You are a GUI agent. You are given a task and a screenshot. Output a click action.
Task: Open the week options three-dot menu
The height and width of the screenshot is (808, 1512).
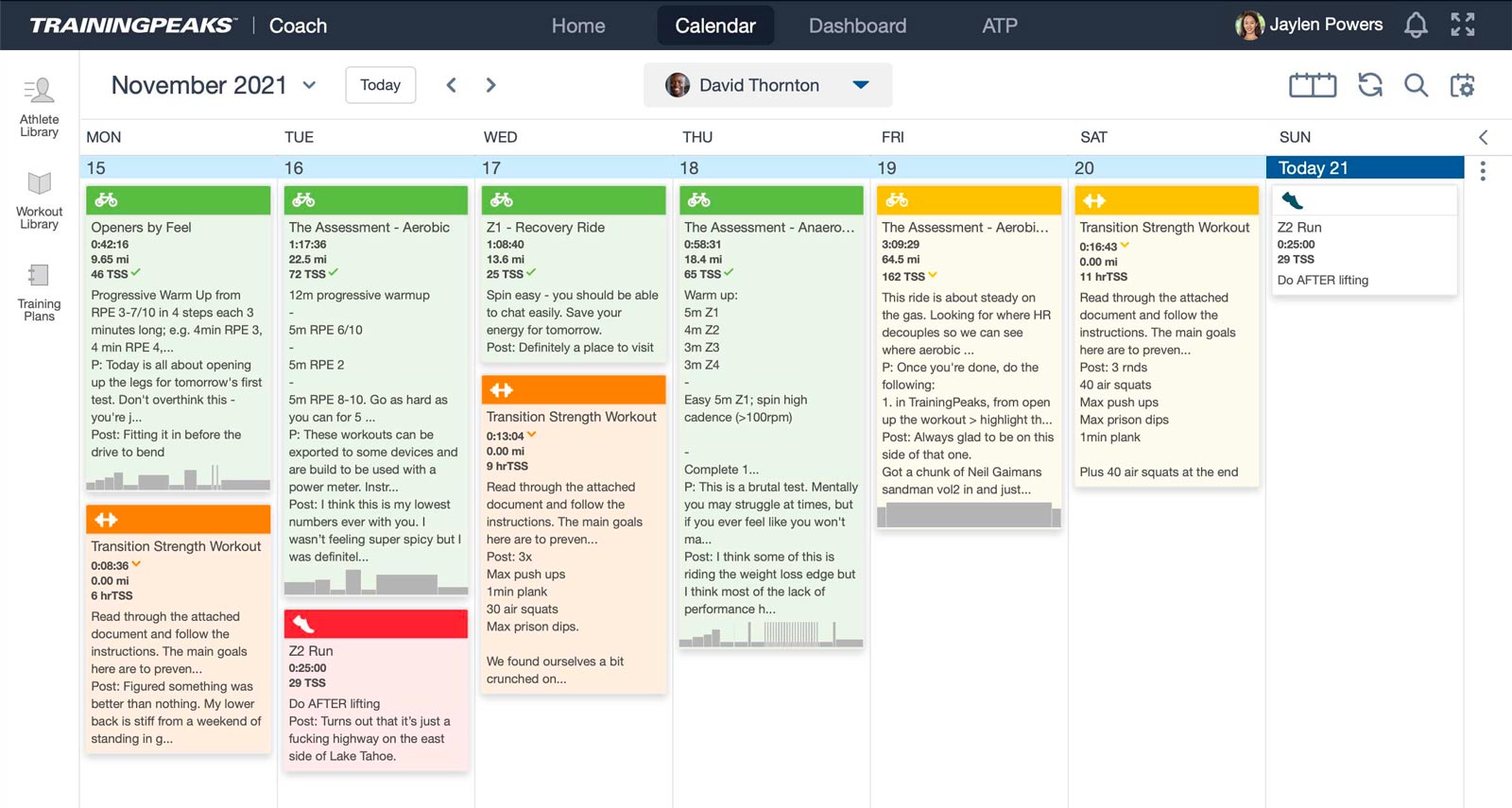[x=1483, y=171]
